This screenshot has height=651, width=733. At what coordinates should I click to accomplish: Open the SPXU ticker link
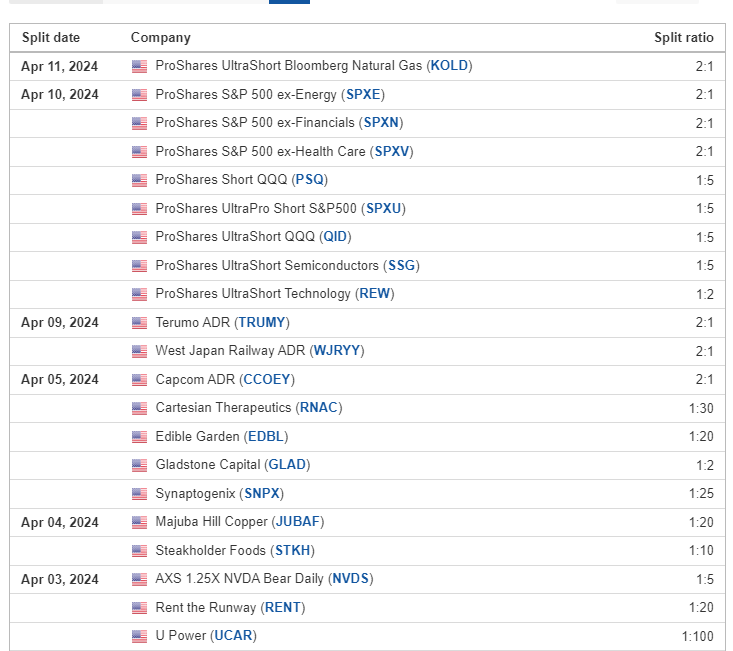click(x=384, y=208)
